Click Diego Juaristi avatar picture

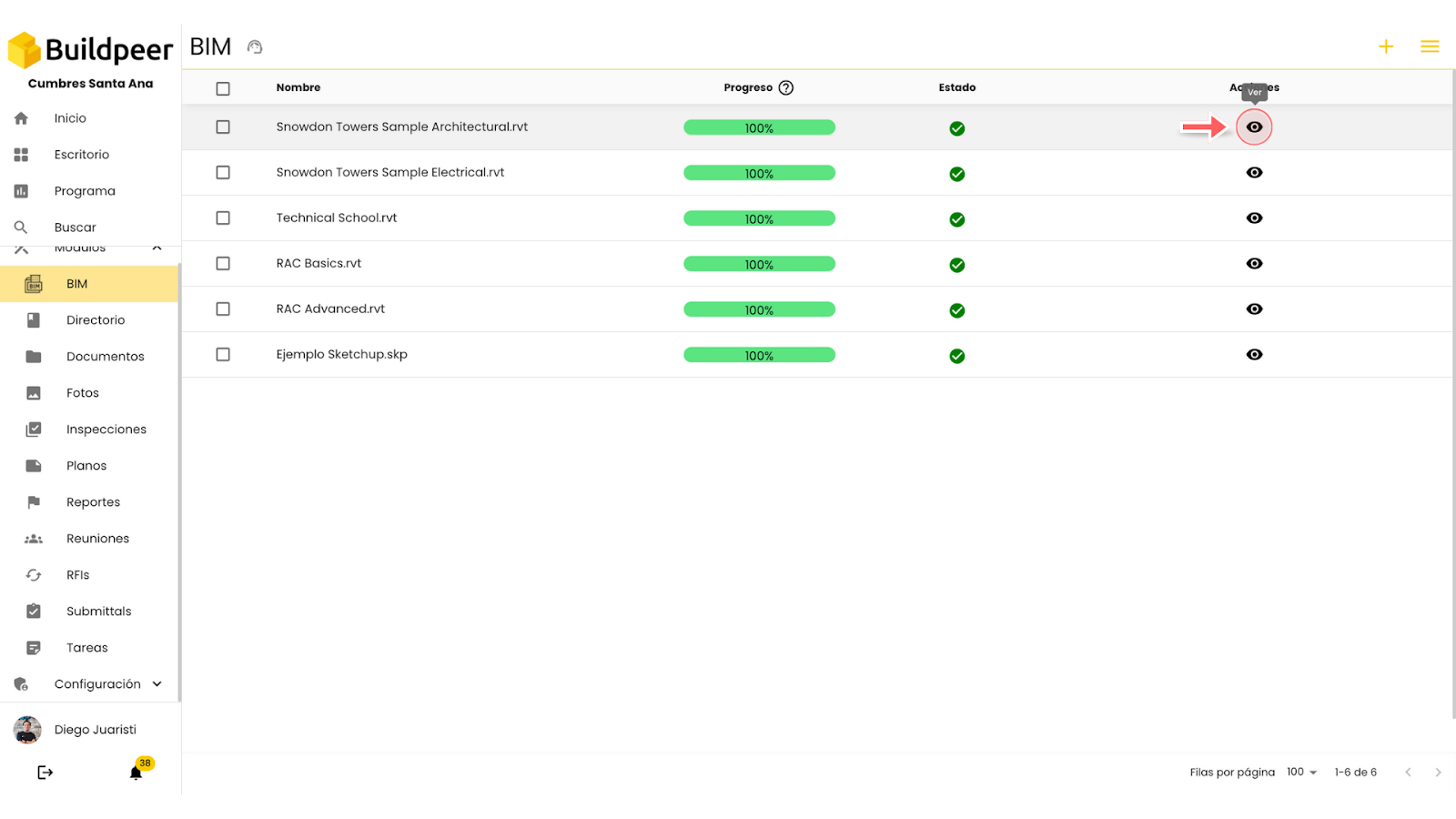coord(27,730)
